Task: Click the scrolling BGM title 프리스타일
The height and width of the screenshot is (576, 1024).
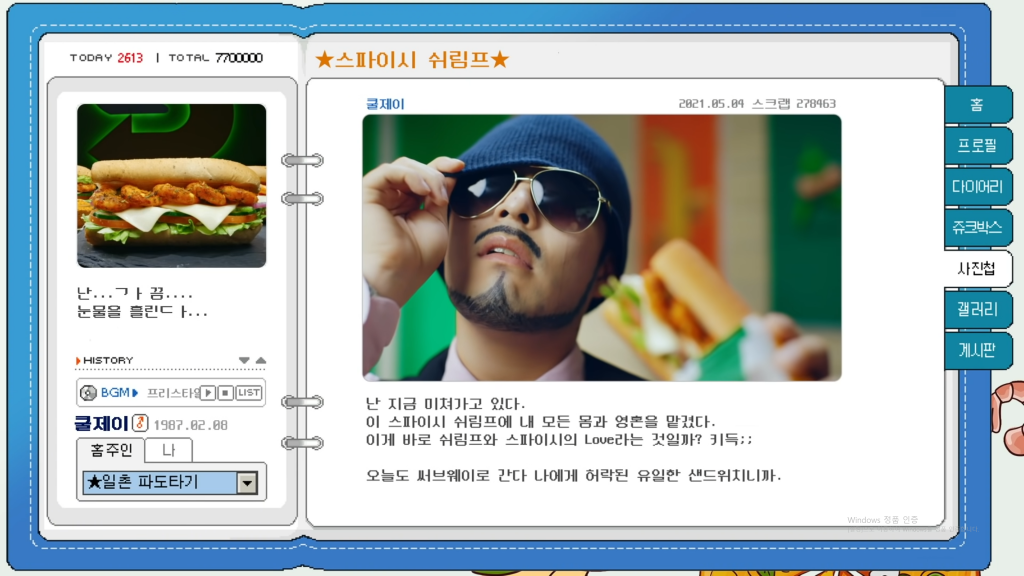Action: (x=173, y=392)
